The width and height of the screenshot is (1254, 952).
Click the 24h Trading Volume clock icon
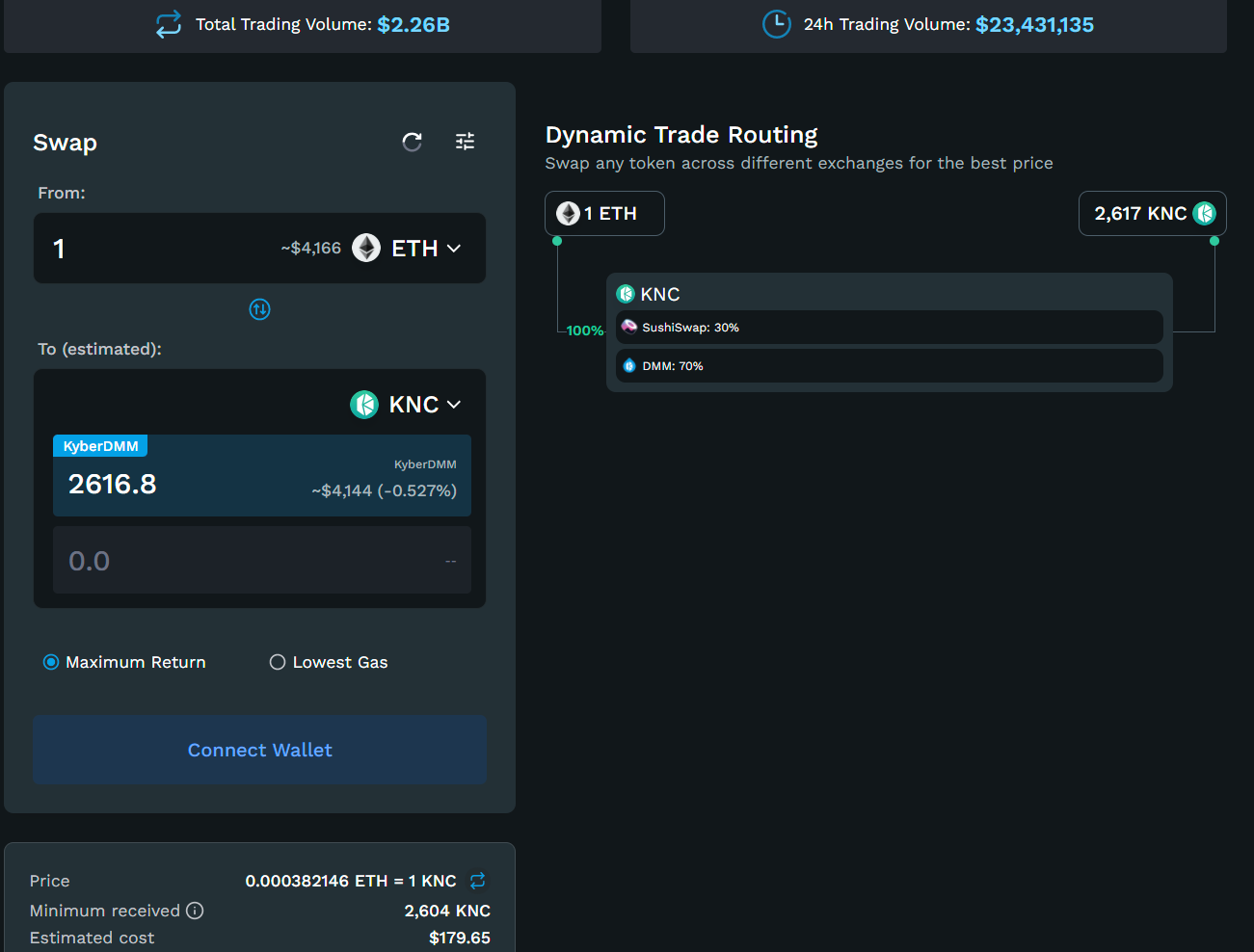point(776,24)
